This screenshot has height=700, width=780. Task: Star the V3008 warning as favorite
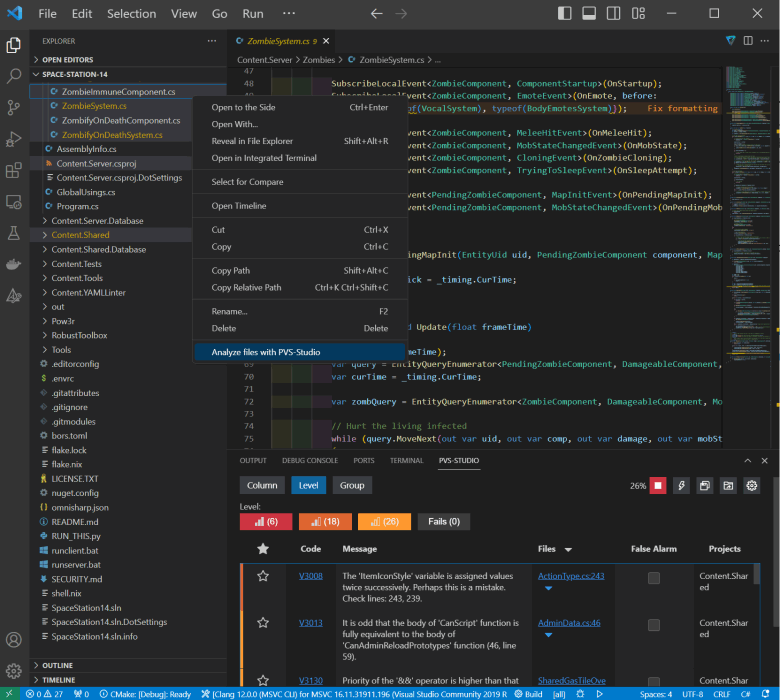[x=263, y=576]
